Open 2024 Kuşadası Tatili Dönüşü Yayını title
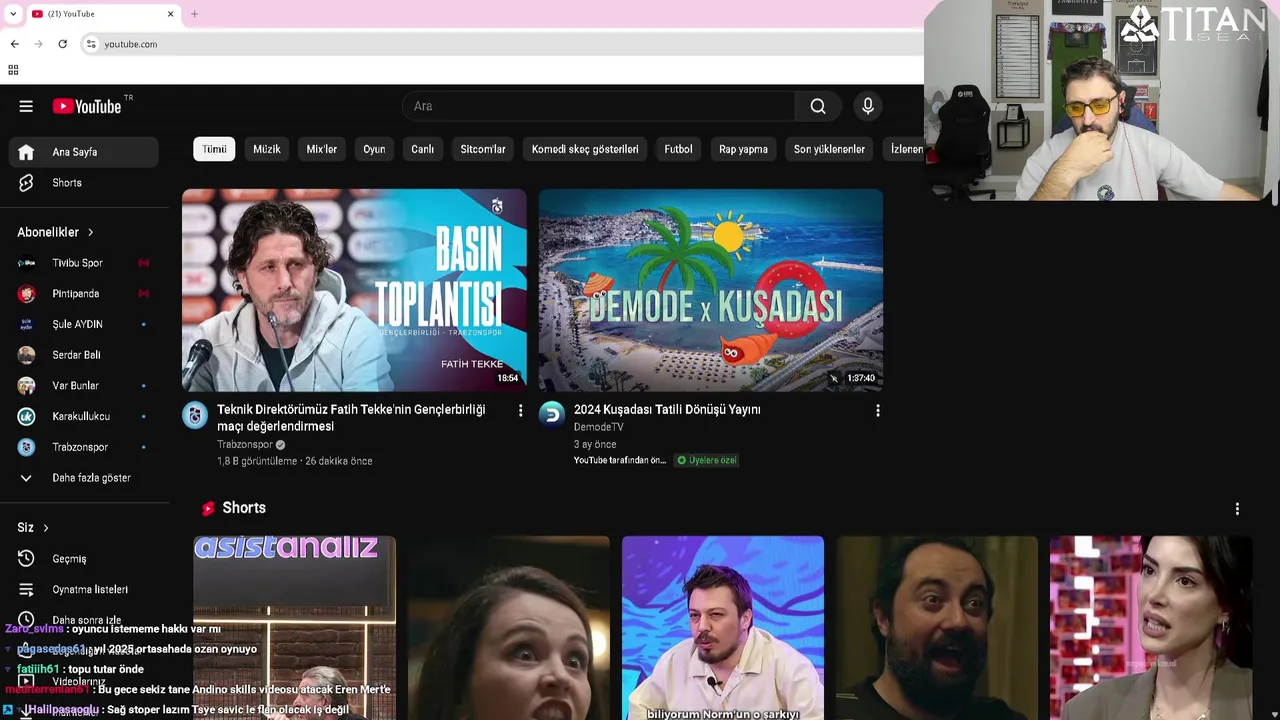The image size is (1280, 720). [x=667, y=410]
